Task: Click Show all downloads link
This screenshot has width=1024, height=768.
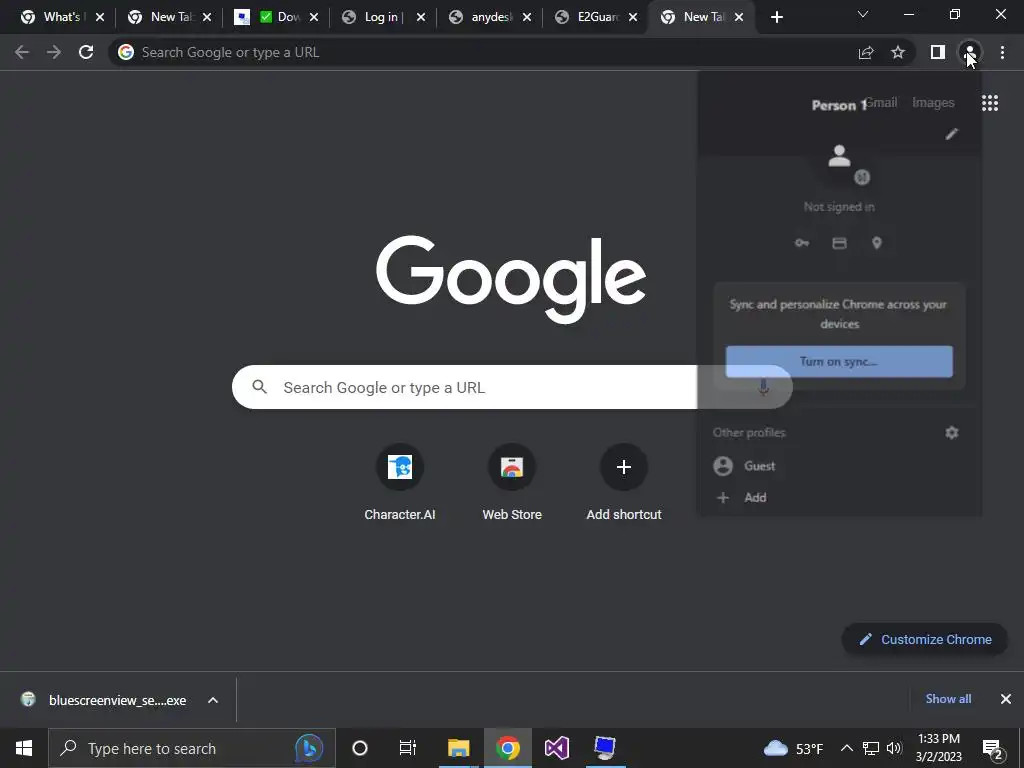Action: coord(948,699)
